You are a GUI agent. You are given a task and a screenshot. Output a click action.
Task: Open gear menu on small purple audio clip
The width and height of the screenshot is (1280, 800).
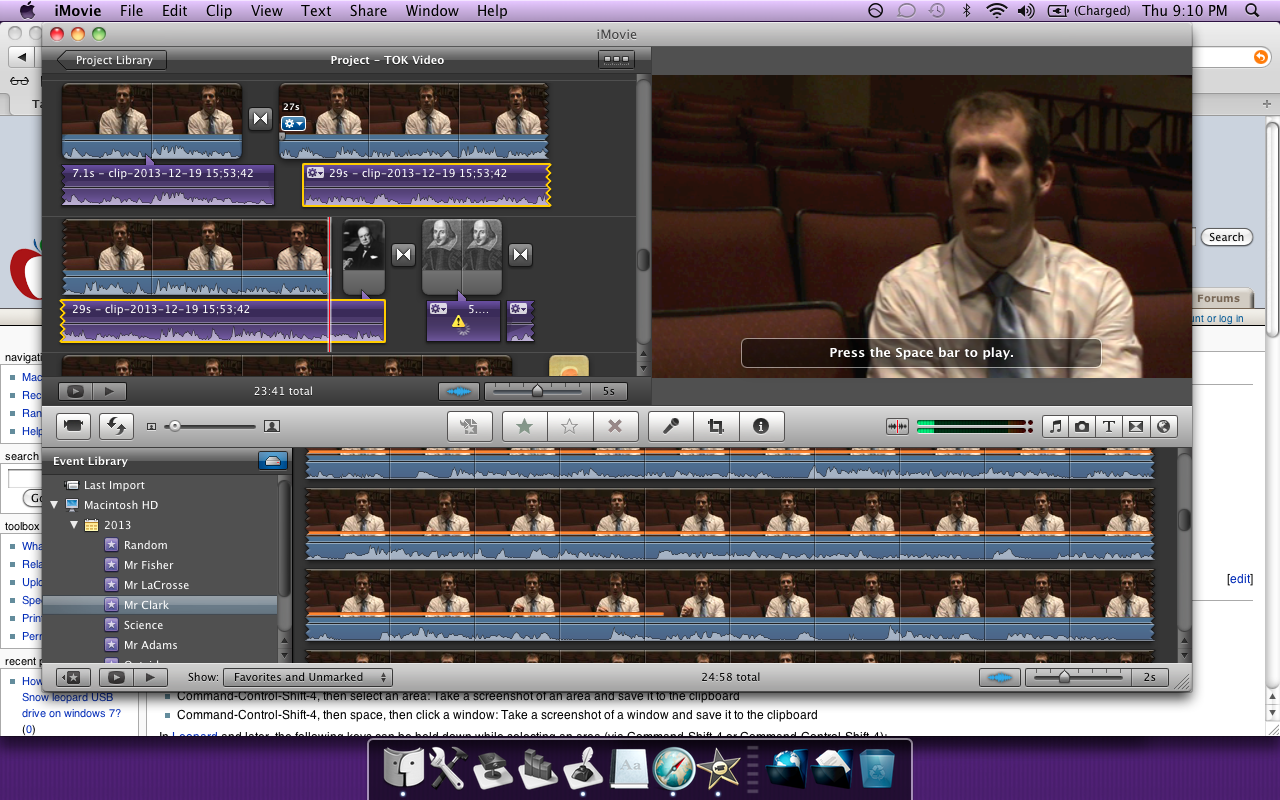[518, 309]
